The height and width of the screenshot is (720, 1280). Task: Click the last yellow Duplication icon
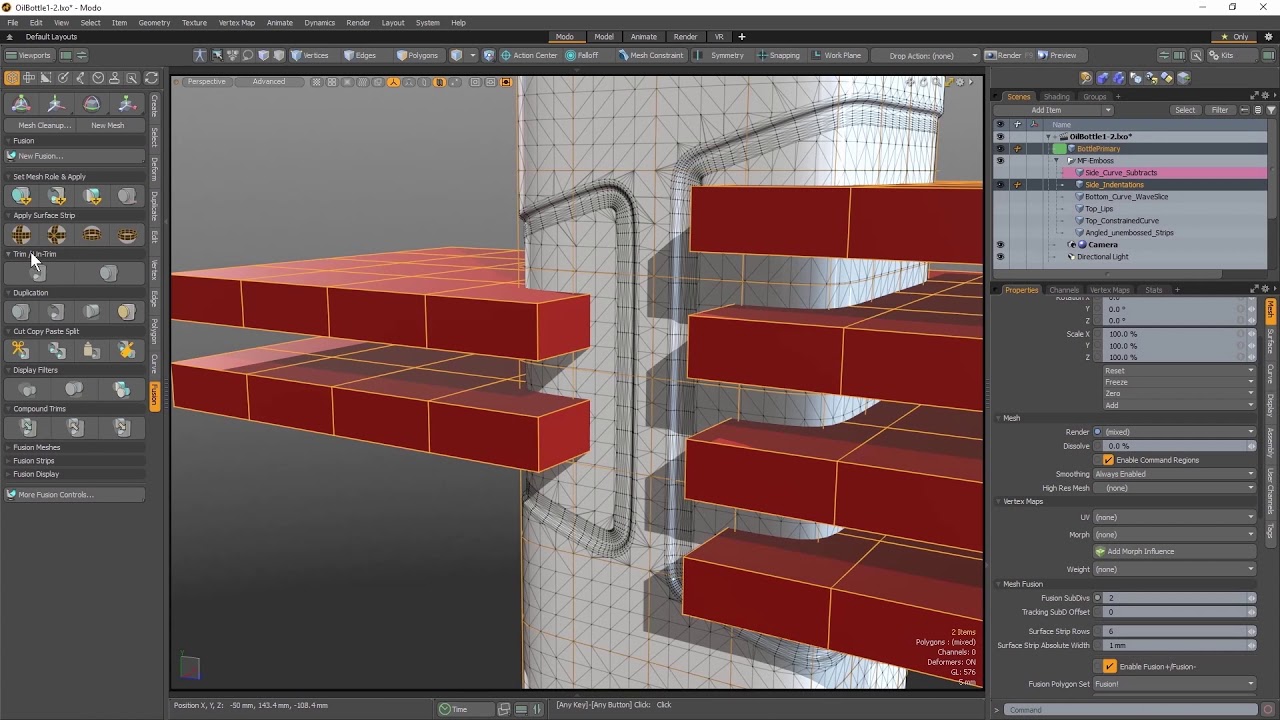click(126, 312)
